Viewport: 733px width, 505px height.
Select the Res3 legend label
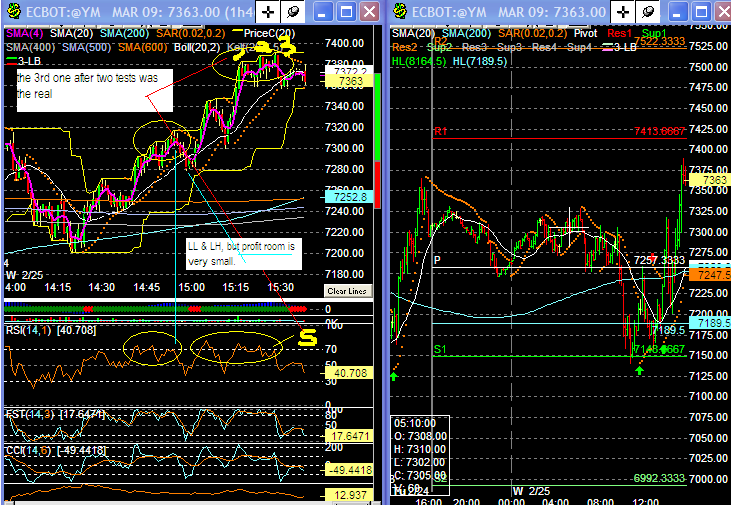pos(474,47)
